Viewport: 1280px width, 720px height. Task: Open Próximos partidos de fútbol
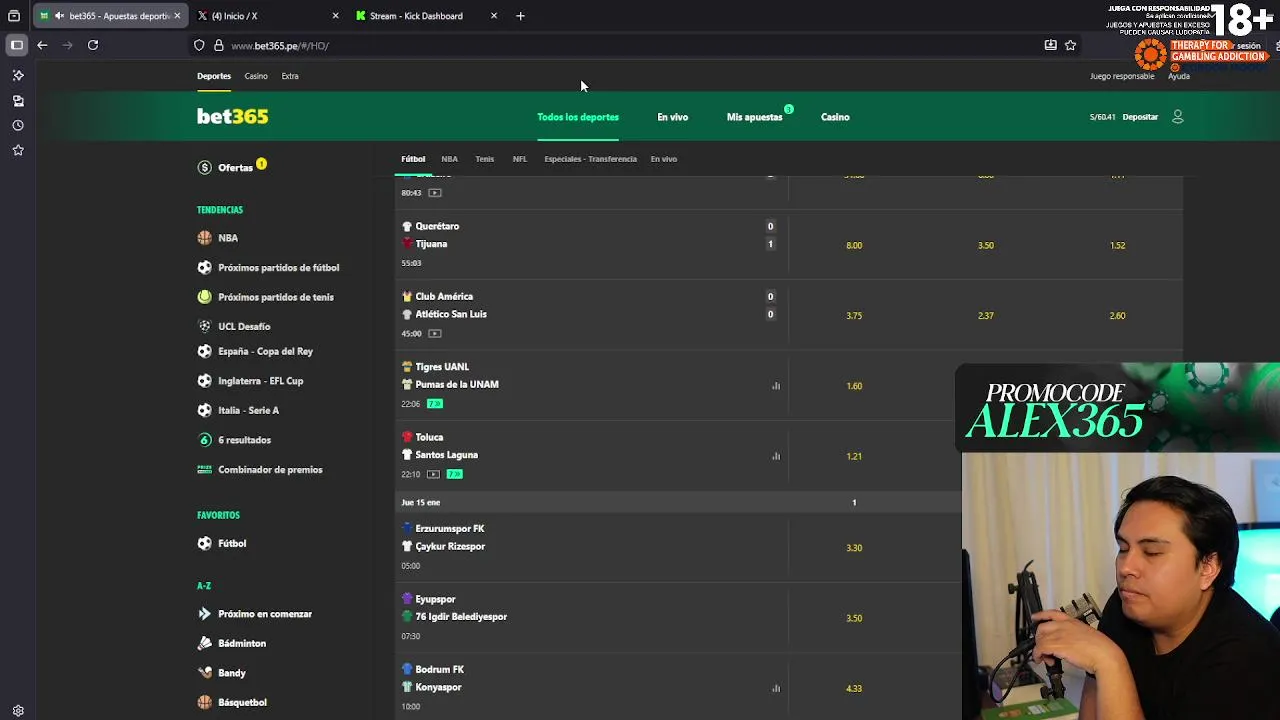coord(279,268)
